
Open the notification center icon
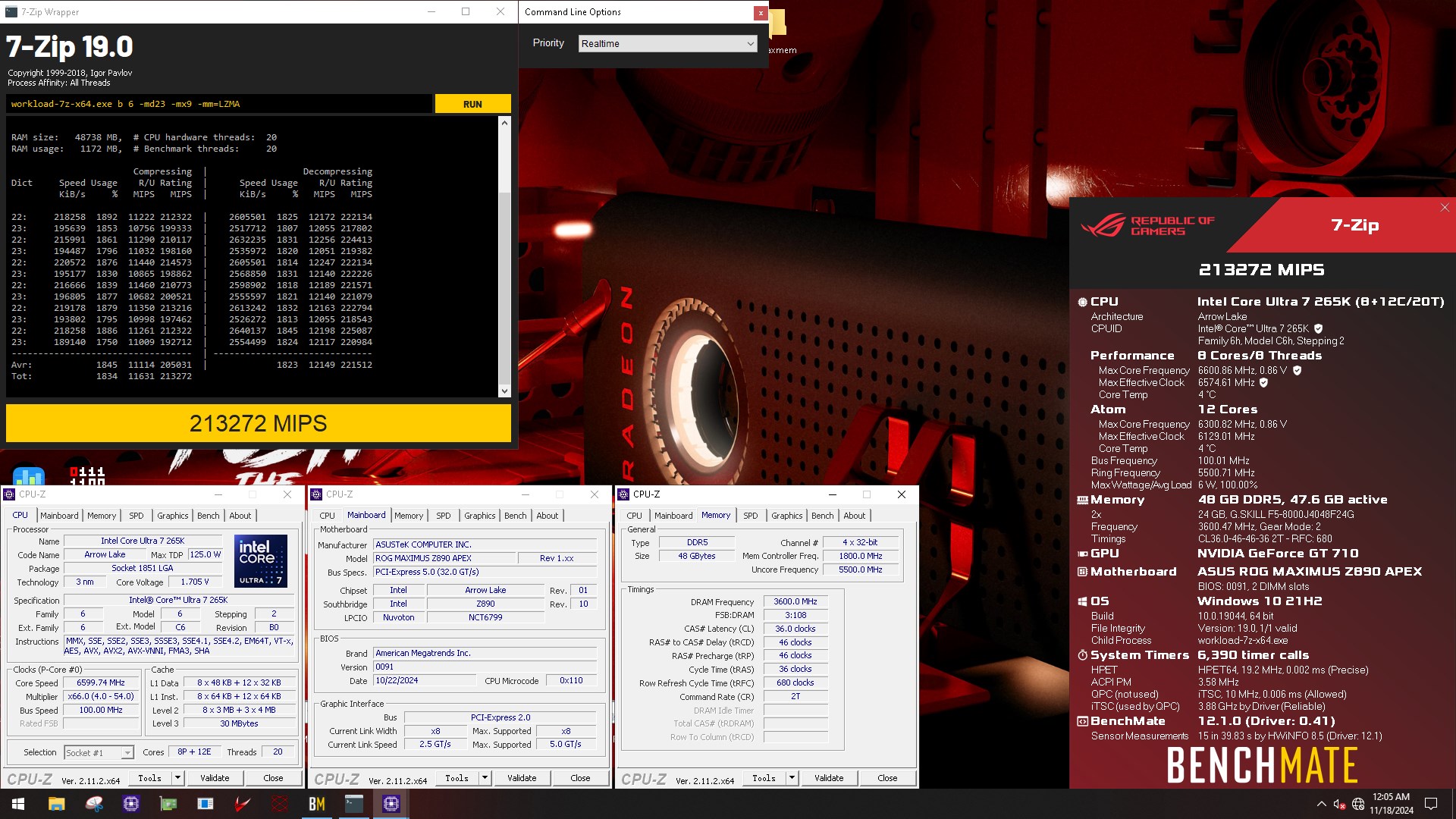(x=1431, y=804)
